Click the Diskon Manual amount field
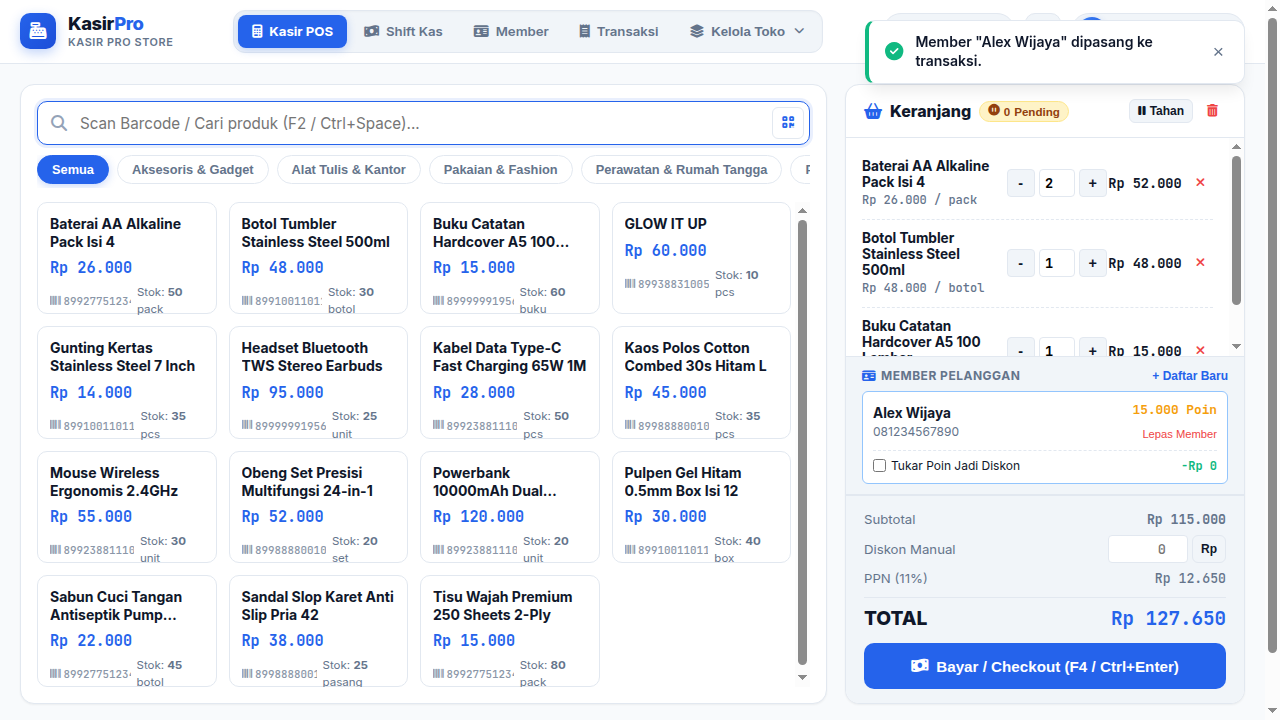 pos(1148,549)
